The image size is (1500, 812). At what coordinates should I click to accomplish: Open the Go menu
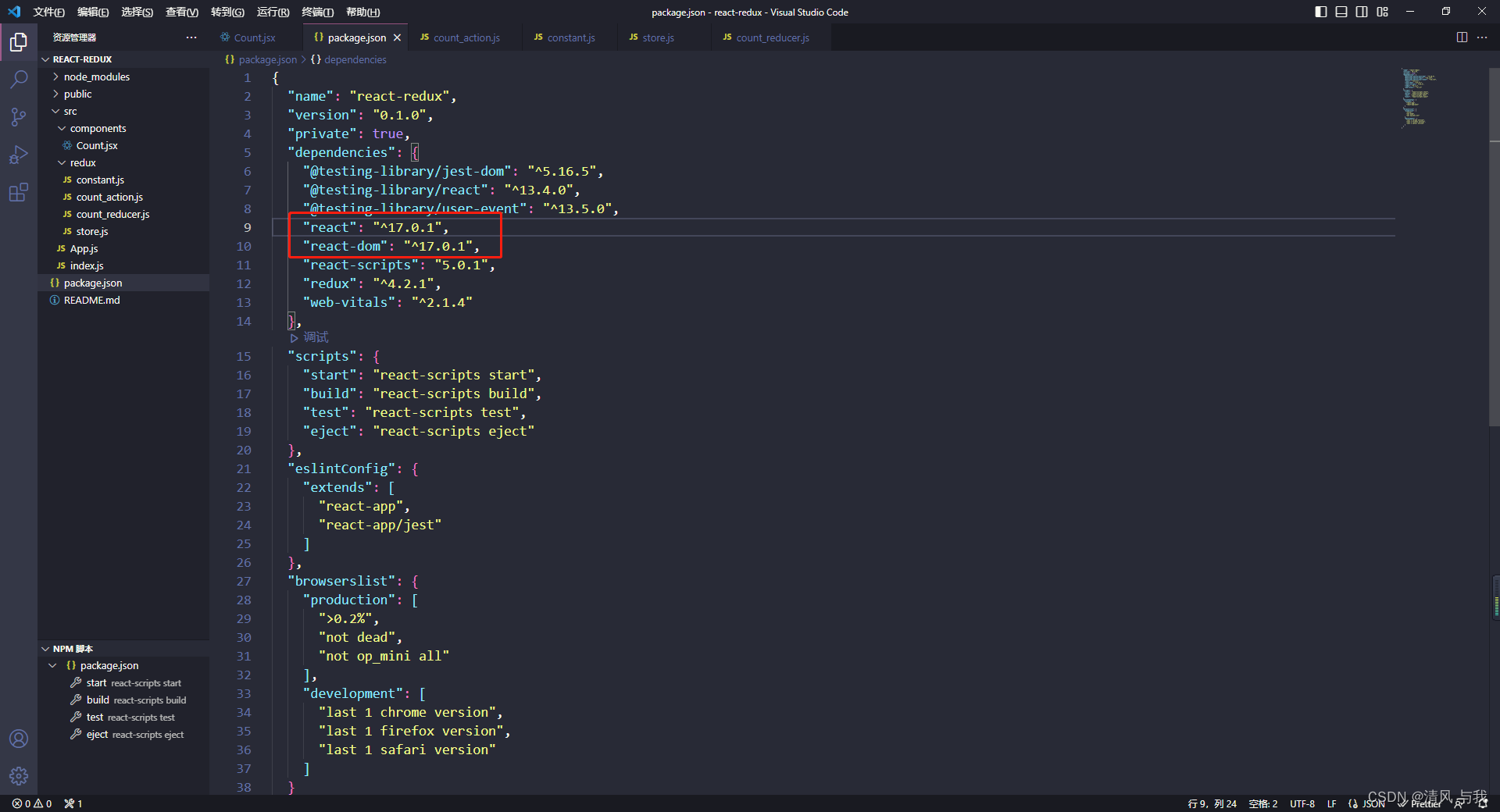[227, 12]
